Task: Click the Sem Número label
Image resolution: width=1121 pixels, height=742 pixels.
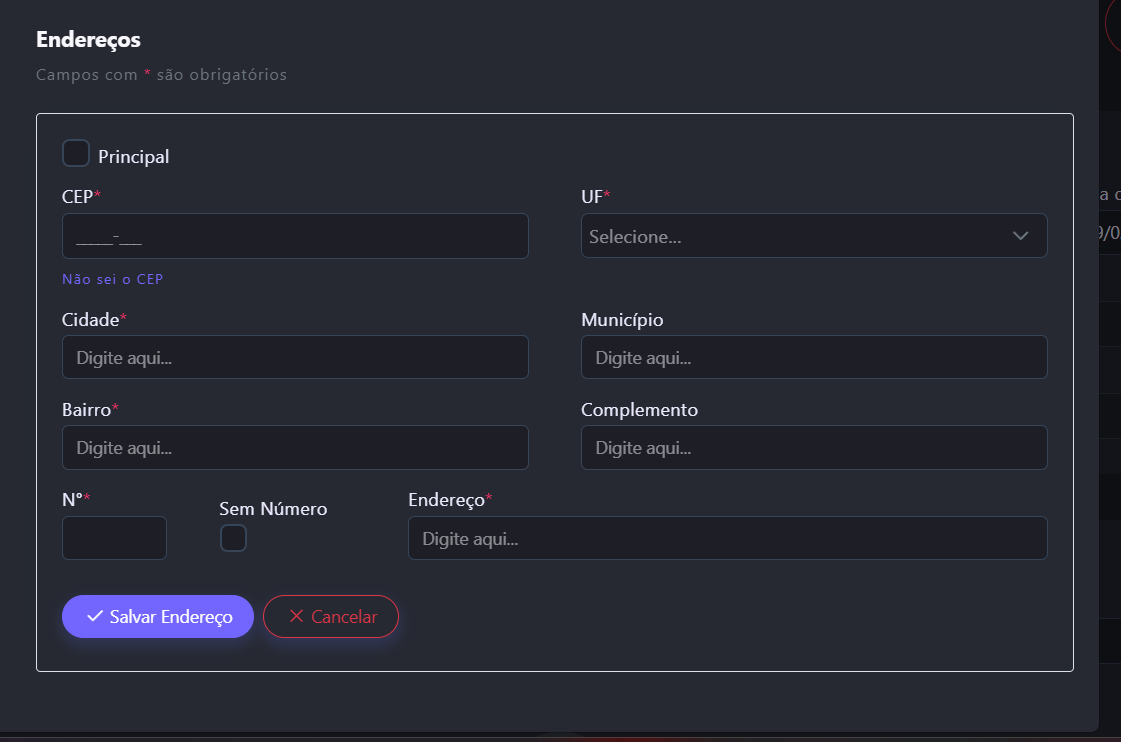Action: pos(273,509)
